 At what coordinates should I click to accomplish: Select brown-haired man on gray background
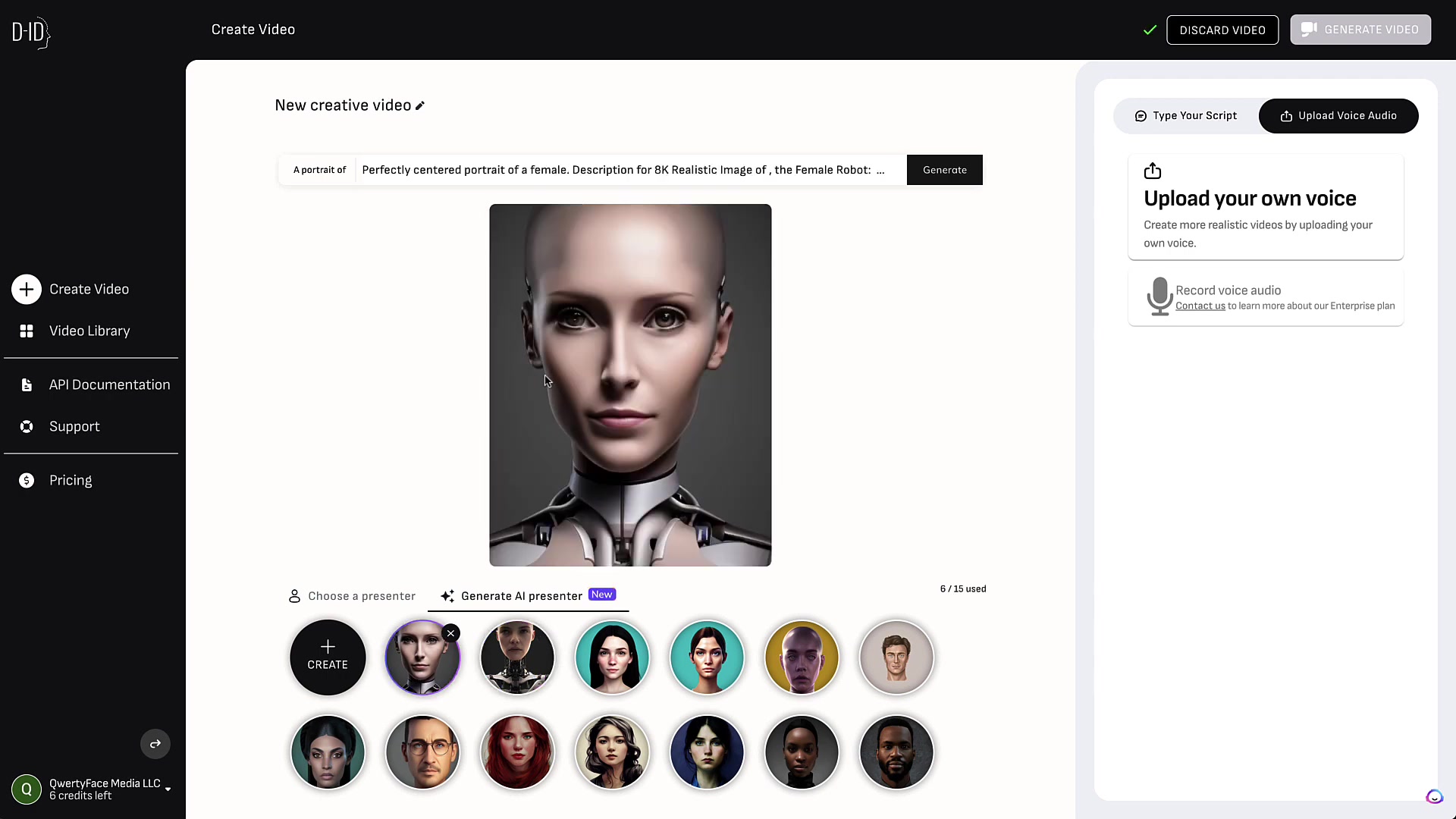tap(896, 657)
